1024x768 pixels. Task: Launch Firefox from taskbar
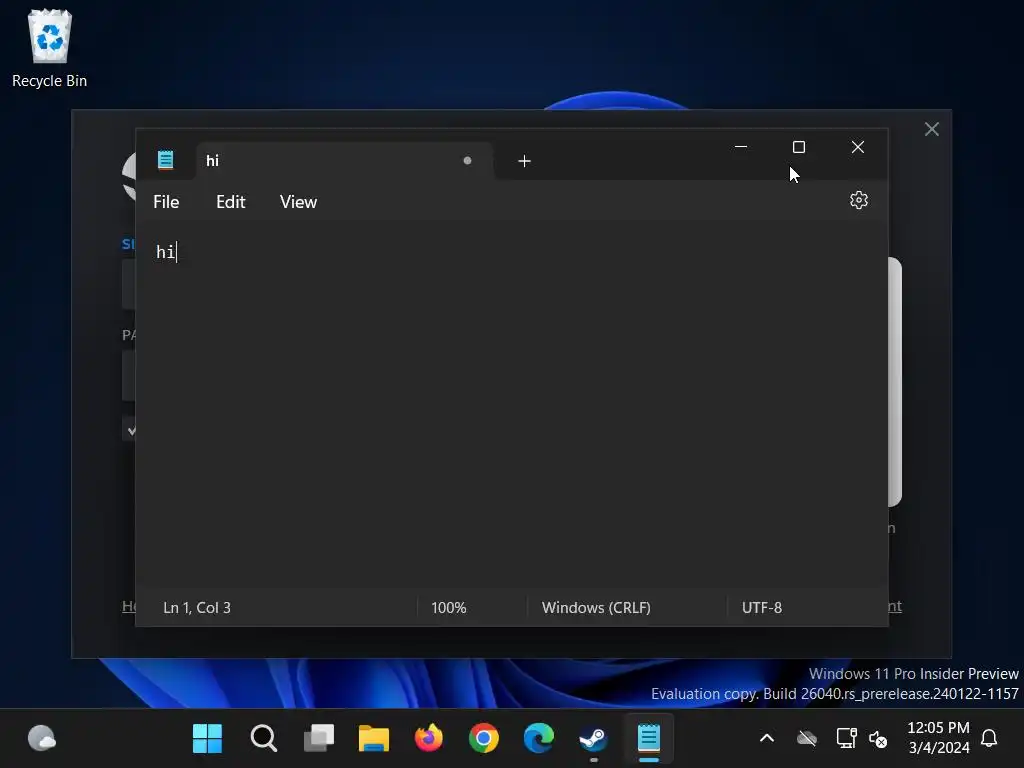(x=428, y=739)
